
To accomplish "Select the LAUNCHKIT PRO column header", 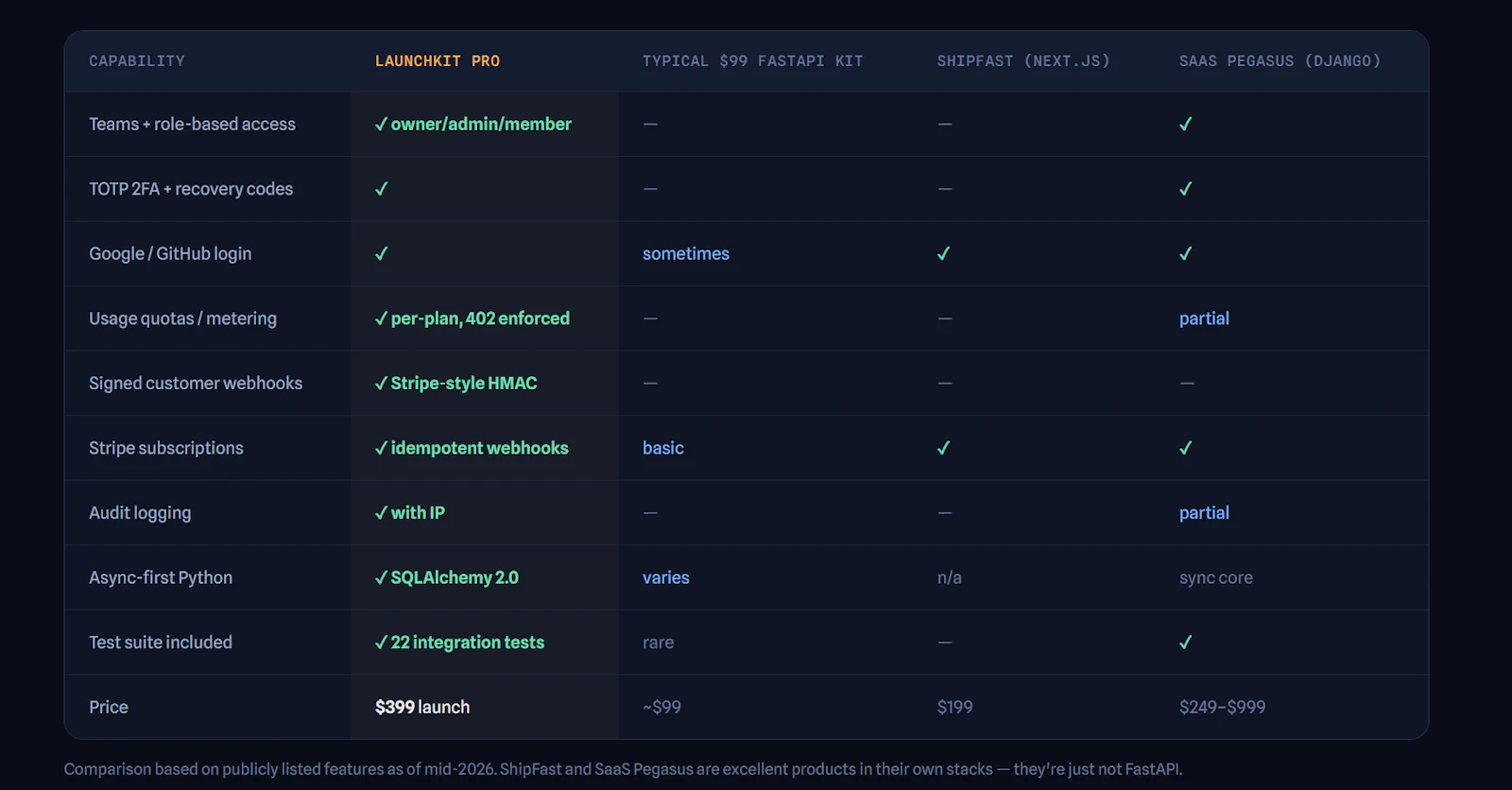I will tap(438, 61).
